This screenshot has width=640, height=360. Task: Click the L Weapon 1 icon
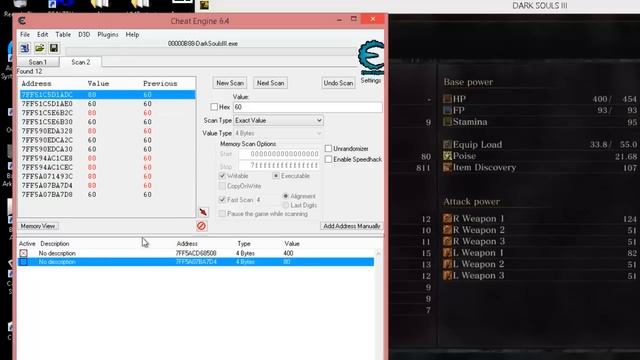click(x=447, y=253)
